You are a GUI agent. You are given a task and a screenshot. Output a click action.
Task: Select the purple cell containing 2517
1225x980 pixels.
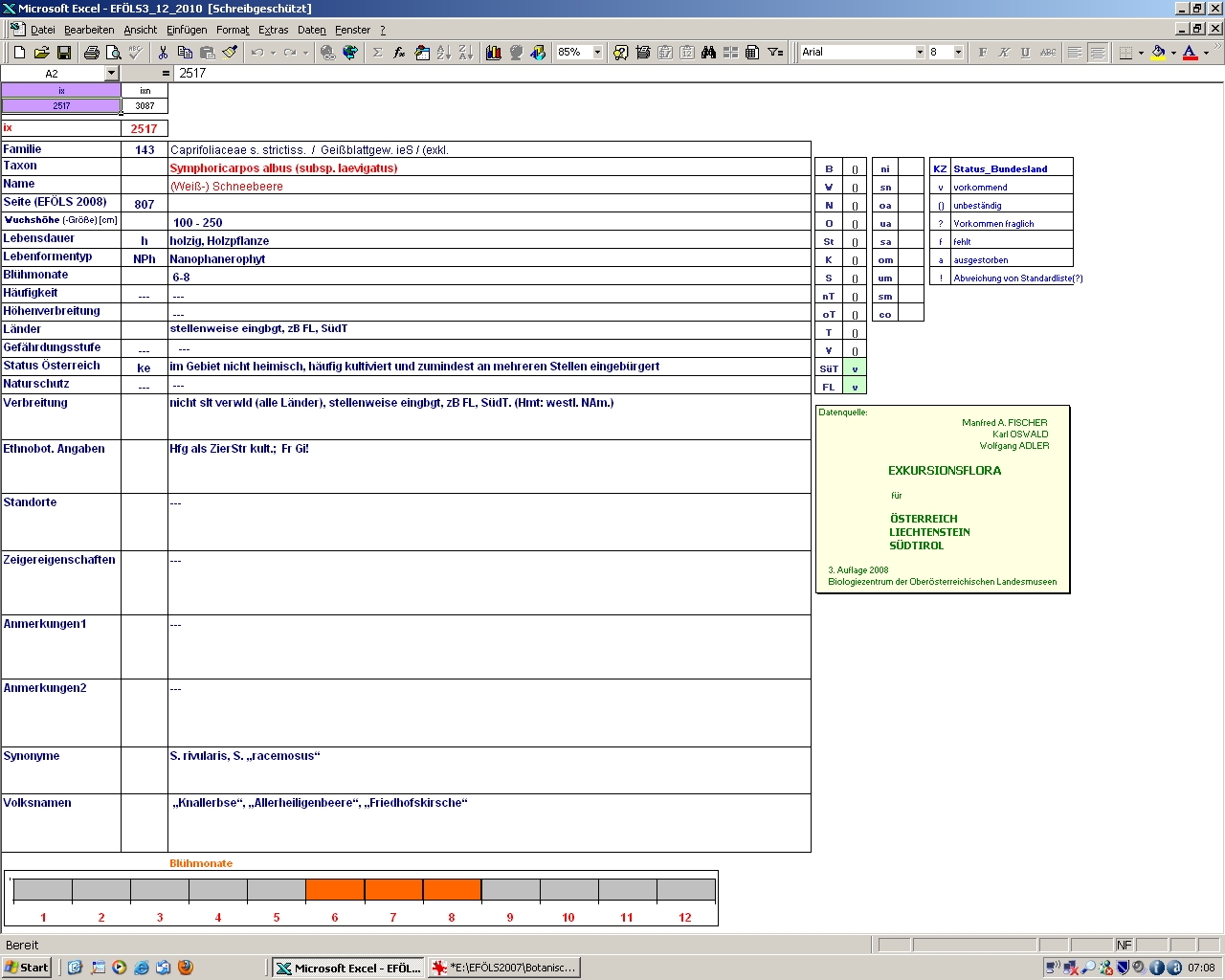click(61, 106)
